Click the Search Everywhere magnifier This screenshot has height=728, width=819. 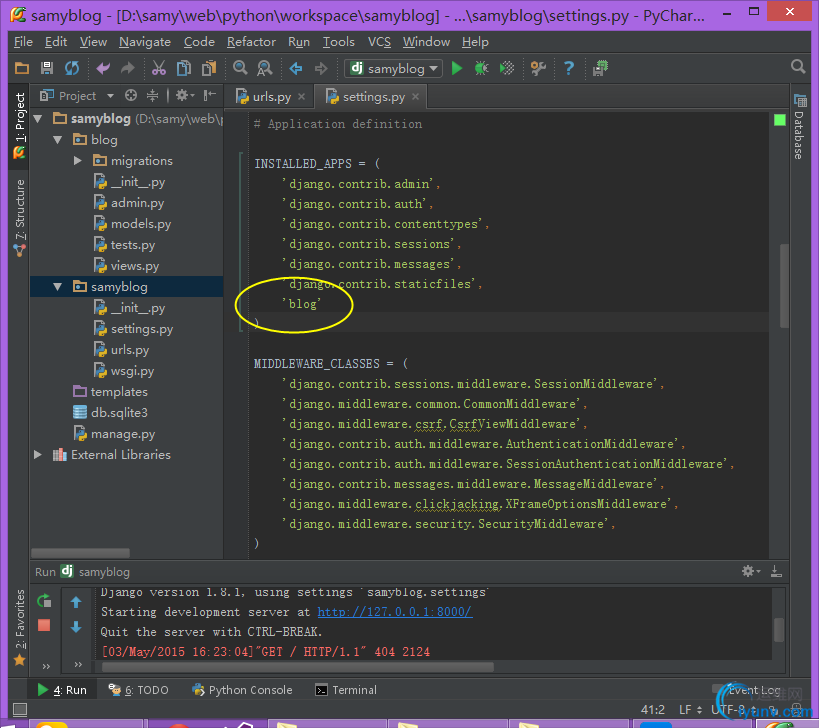point(798,67)
